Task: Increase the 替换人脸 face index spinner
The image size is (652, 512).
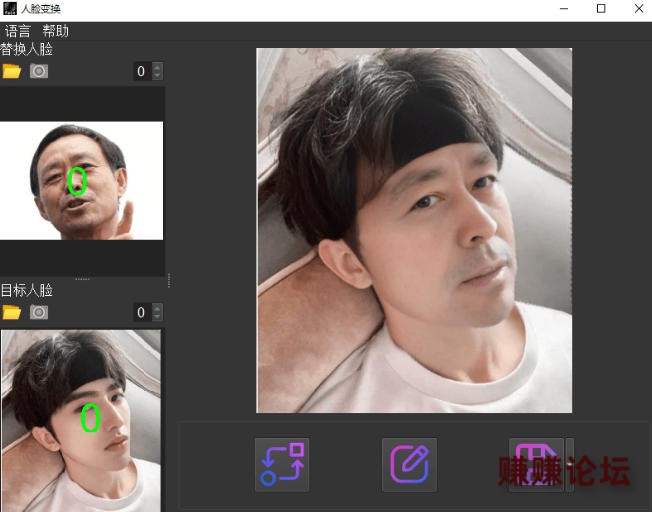Action: [157, 67]
